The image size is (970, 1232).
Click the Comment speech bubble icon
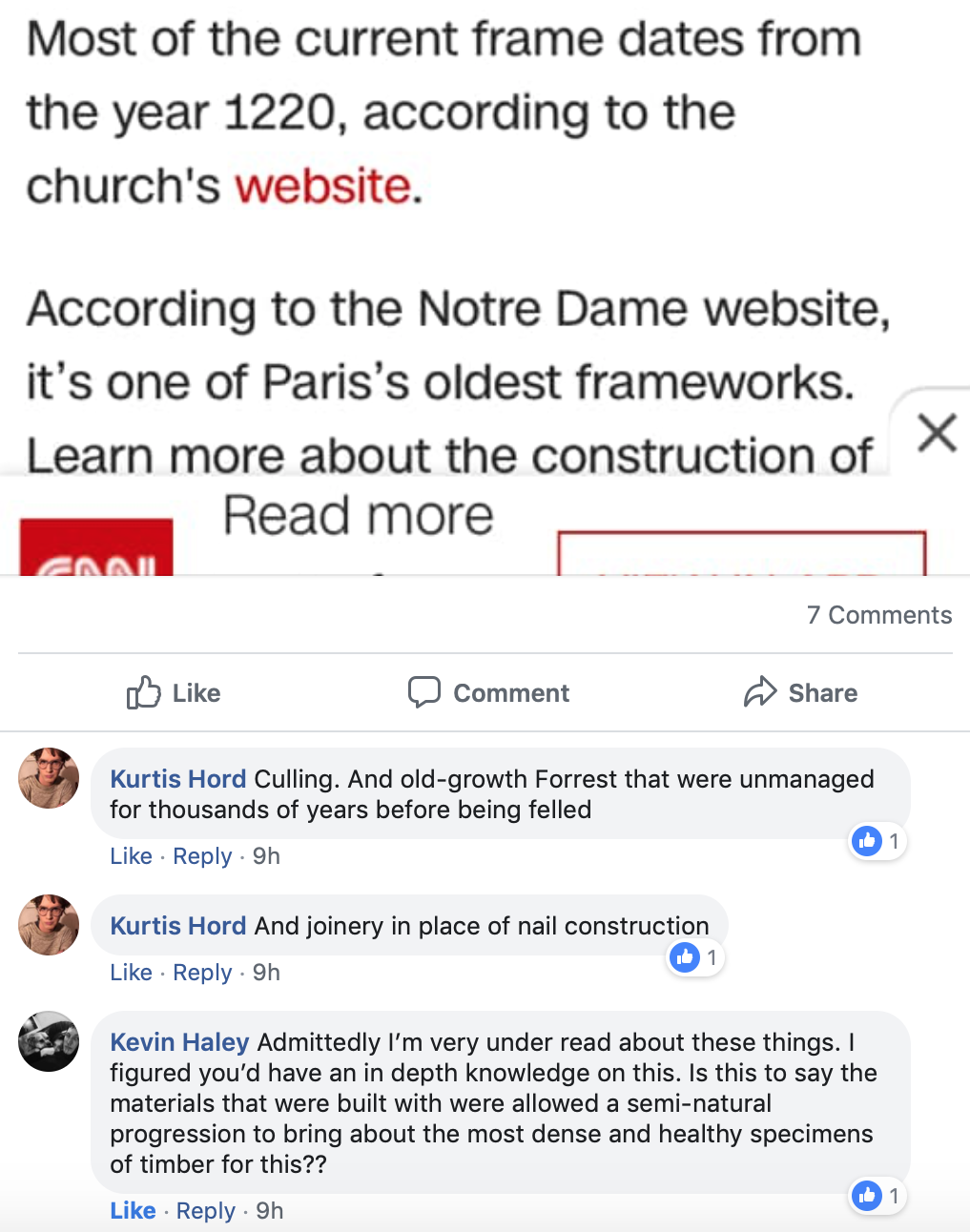423,692
